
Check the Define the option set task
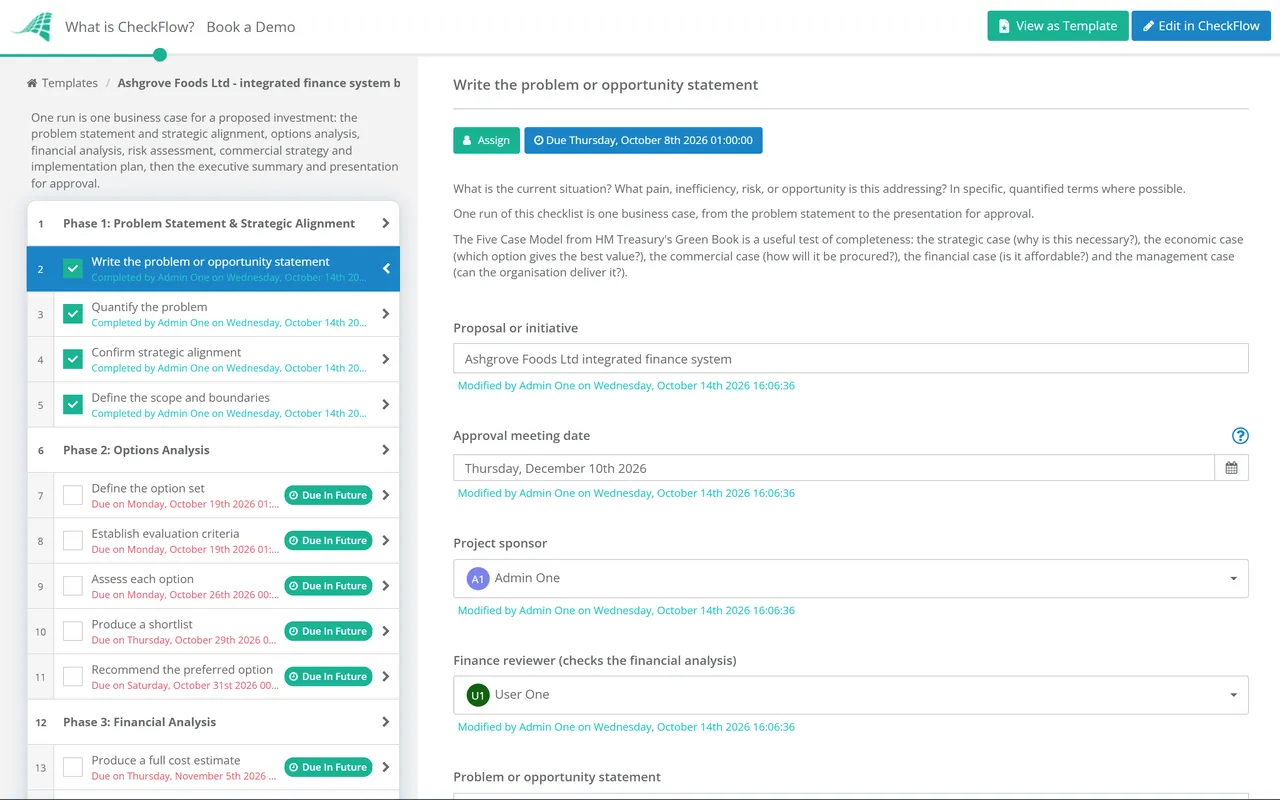(x=73, y=495)
